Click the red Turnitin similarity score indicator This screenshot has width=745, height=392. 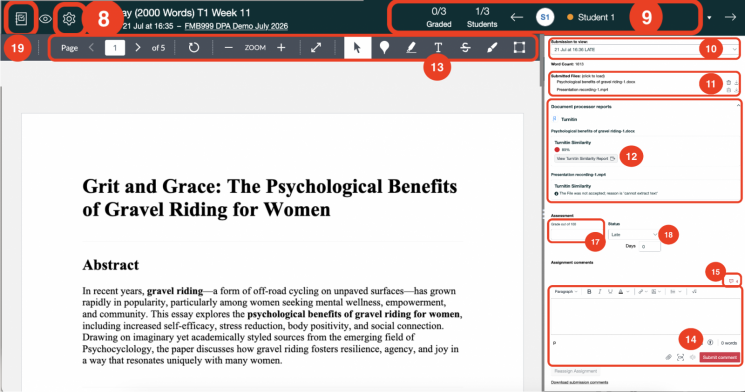point(557,150)
